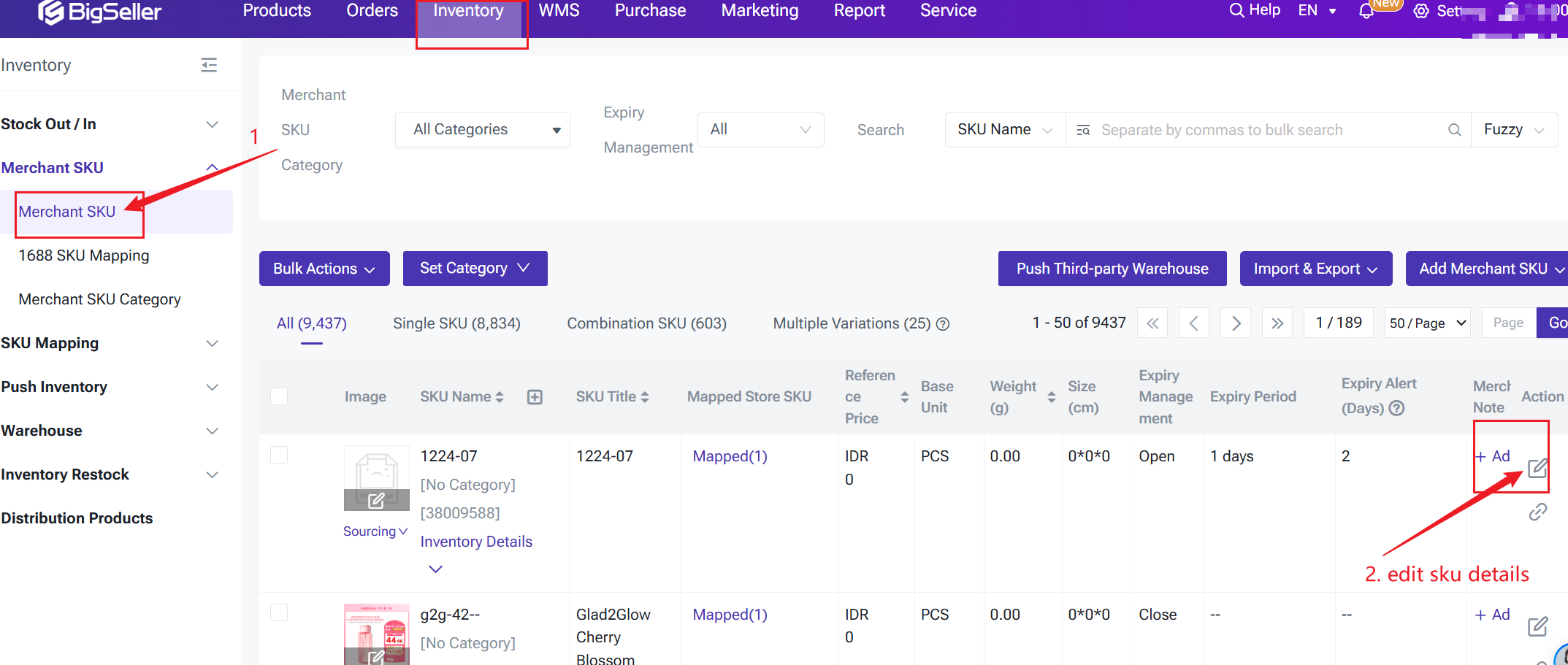
Task: Open the Orders menu in top navigation
Action: 372,11
